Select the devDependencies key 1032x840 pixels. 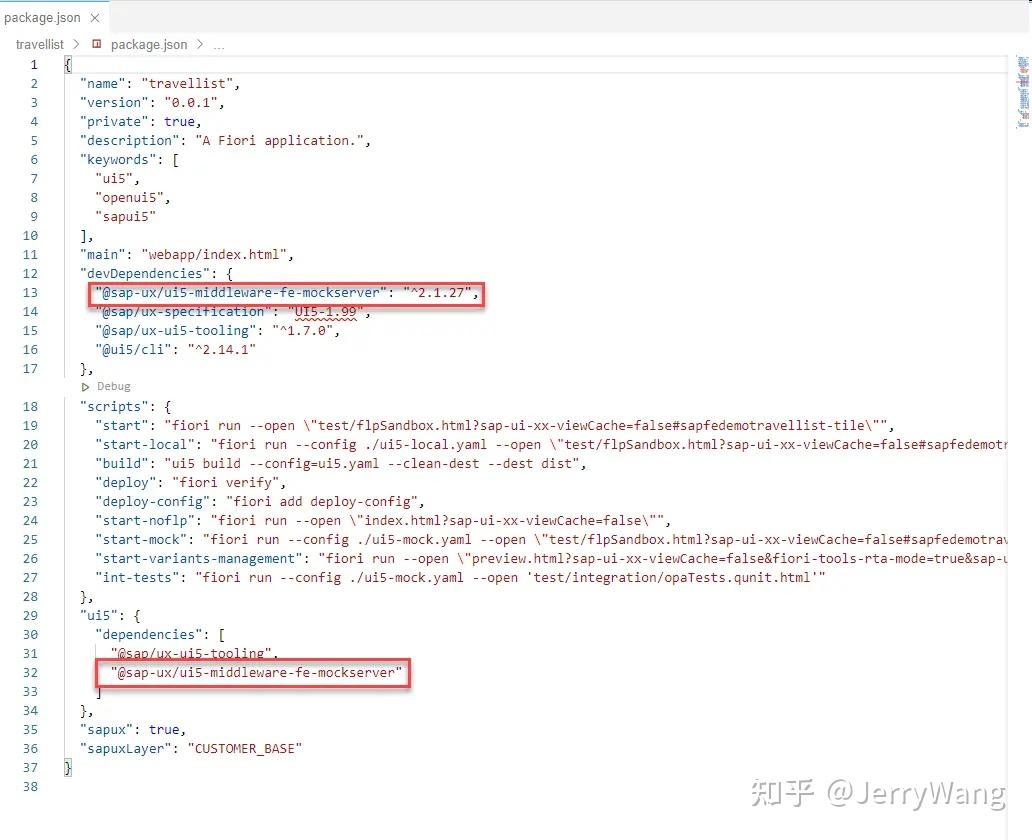[x=133, y=273]
